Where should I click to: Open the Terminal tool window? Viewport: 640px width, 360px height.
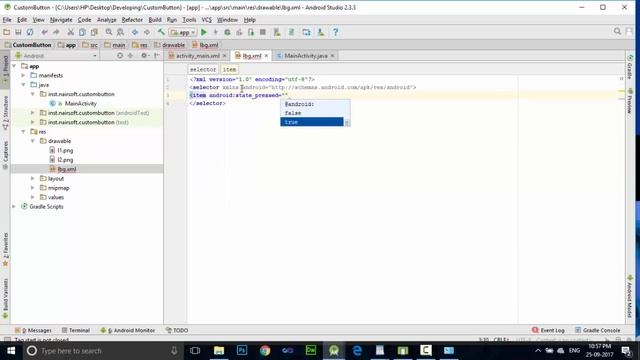click(x=76, y=330)
